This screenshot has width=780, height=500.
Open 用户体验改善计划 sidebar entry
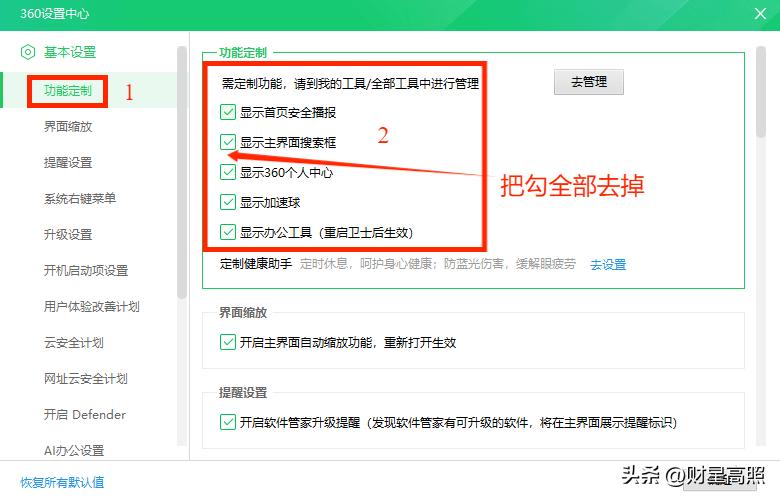pyautogui.click(x=92, y=306)
